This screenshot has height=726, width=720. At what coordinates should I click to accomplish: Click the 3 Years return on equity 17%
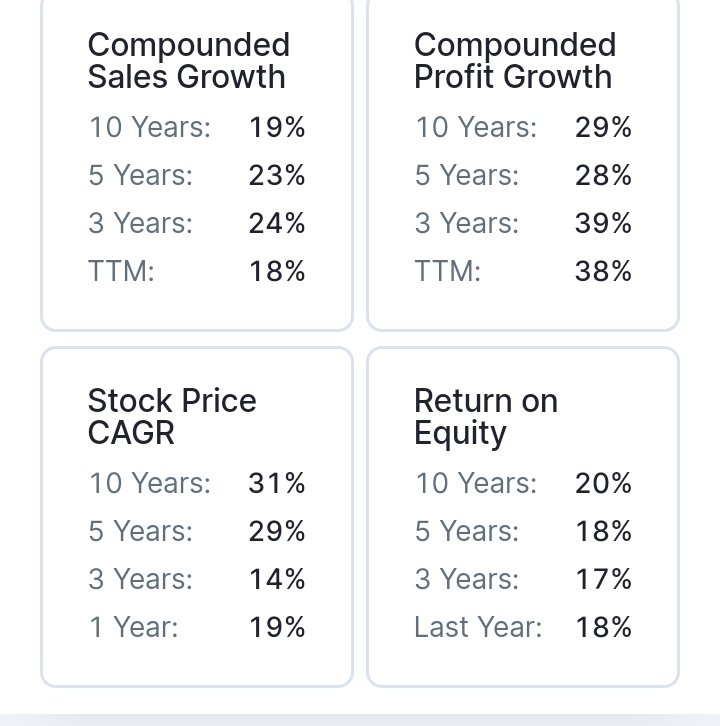(603, 580)
